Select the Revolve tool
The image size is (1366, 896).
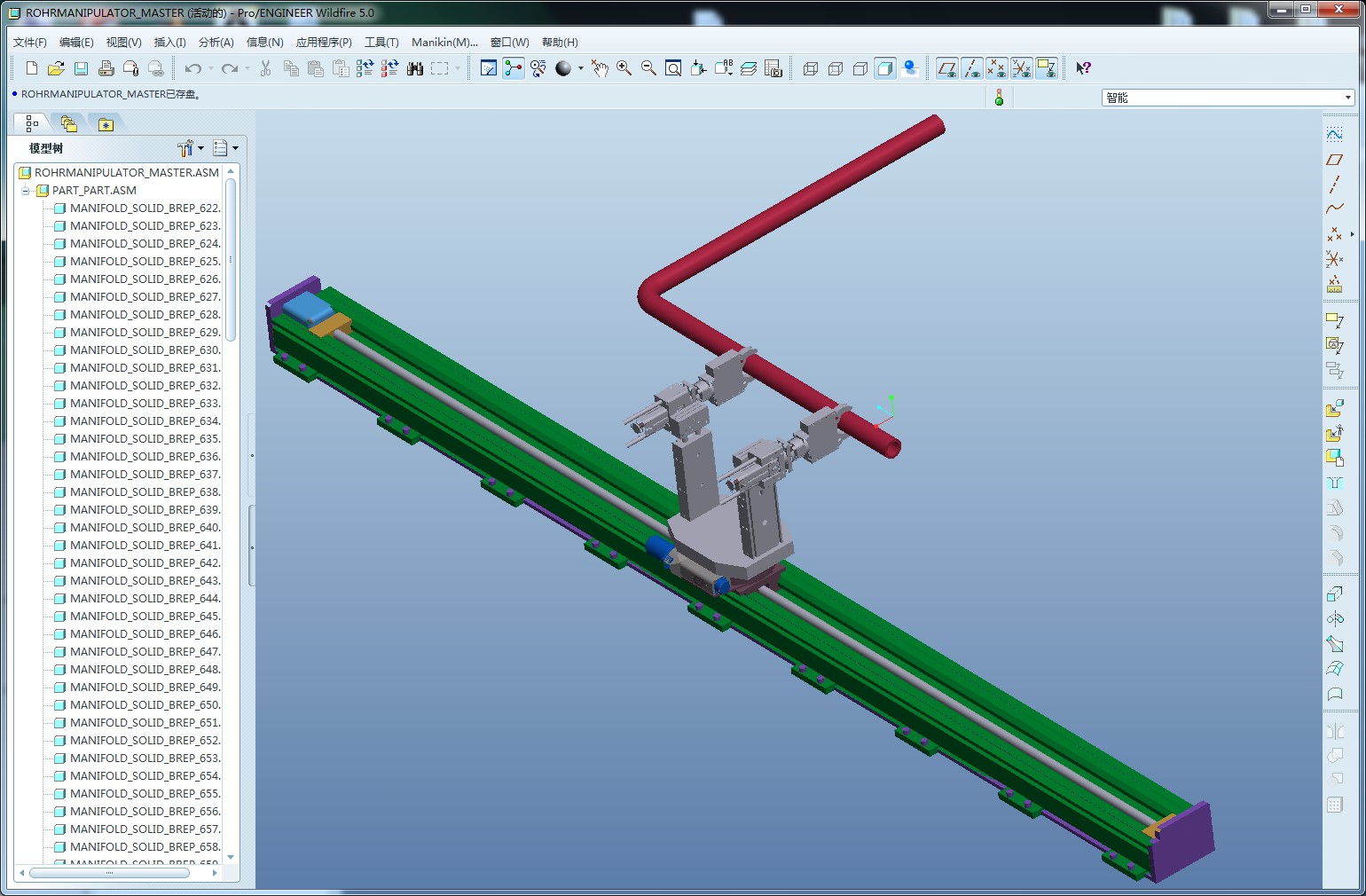coord(1335,618)
